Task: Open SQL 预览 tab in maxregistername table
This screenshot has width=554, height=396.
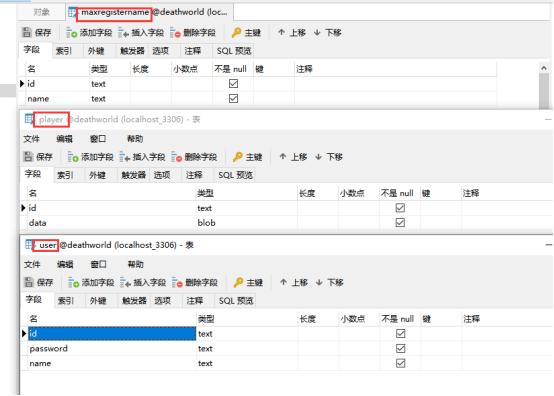Action: (x=234, y=51)
